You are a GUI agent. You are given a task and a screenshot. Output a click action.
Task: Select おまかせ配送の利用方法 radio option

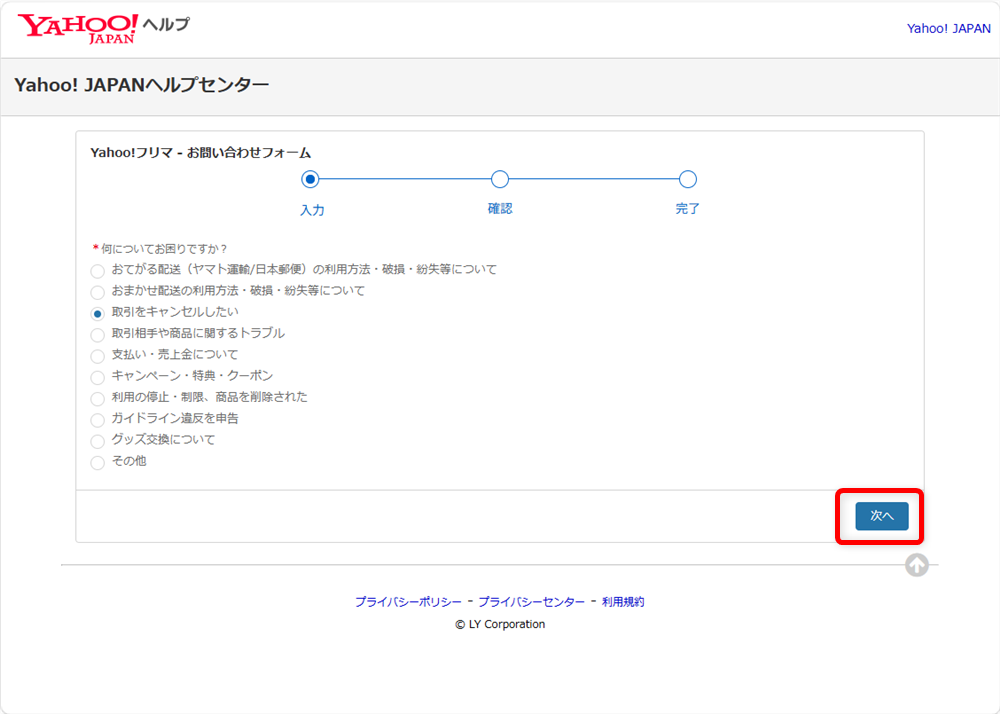point(98,293)
